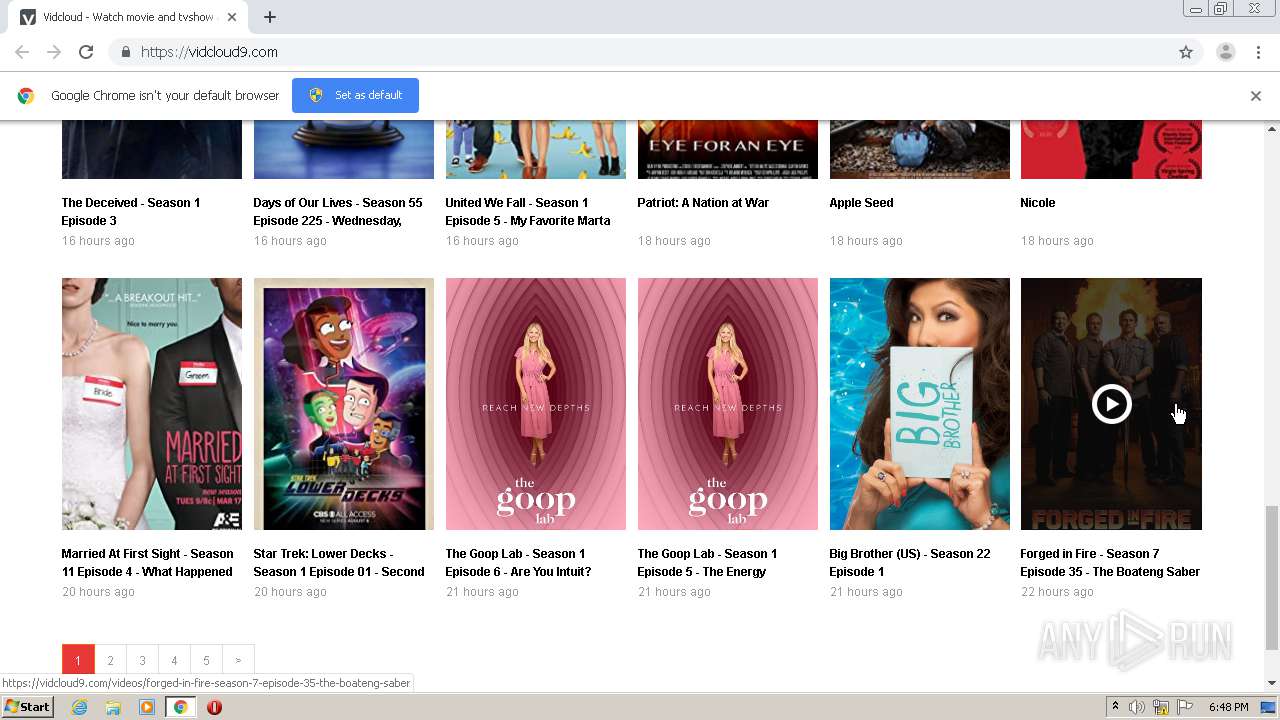
Task: Open Nicole title link
Action: coord(1038,203)
